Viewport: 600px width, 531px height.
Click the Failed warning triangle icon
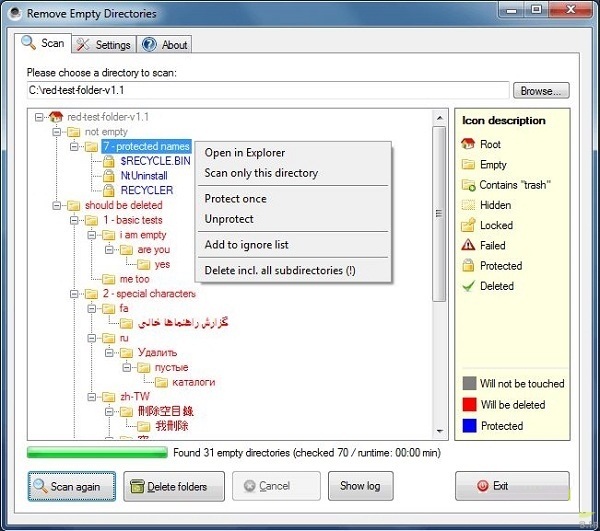point(467,246)
